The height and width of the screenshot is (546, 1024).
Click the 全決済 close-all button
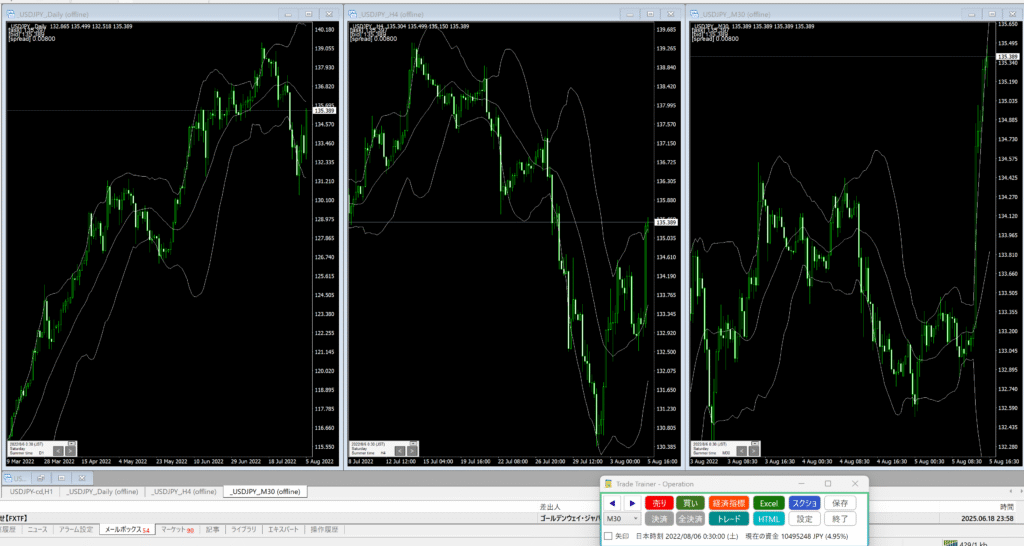click(x=690, y=519)
